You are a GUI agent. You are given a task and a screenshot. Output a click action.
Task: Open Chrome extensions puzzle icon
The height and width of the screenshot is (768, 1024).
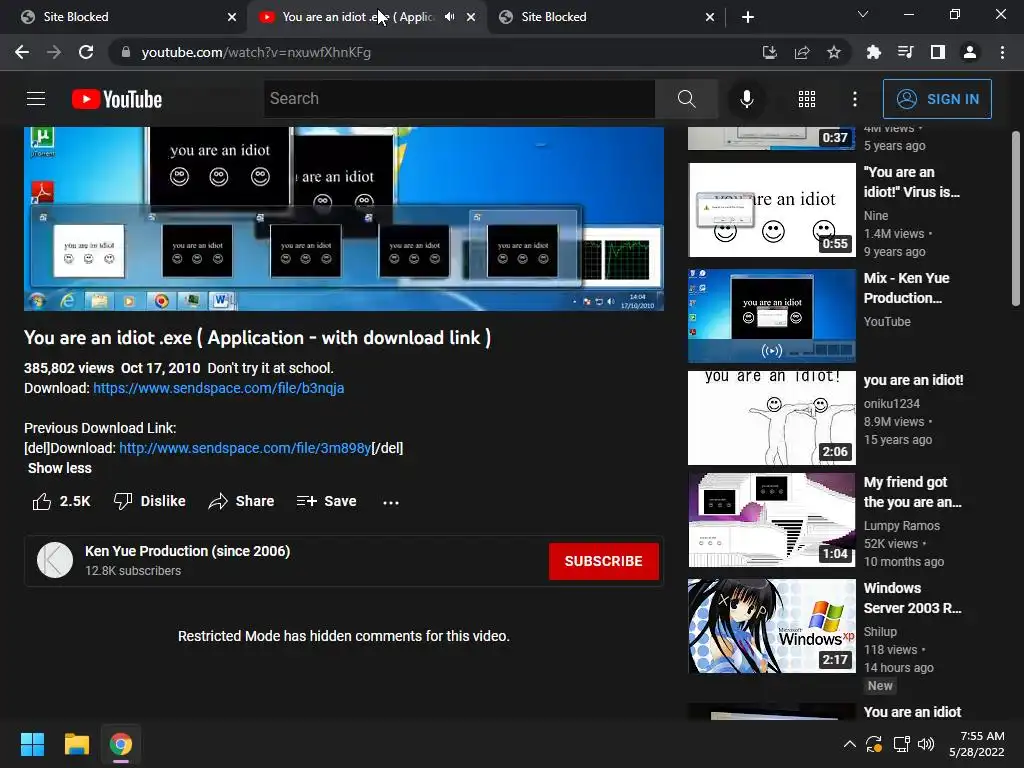coord(874,52)
